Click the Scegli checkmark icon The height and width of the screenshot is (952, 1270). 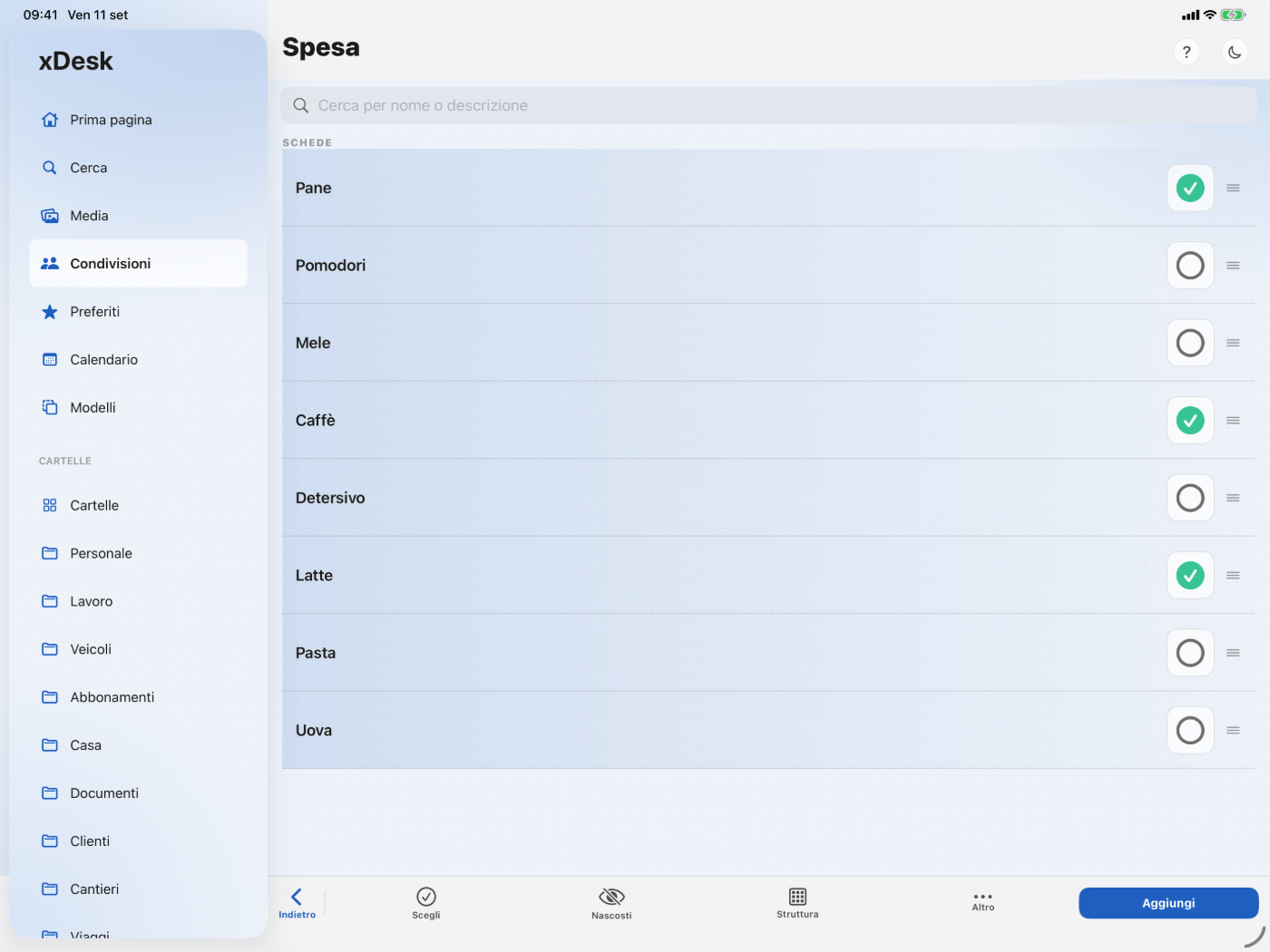point(426,897)
